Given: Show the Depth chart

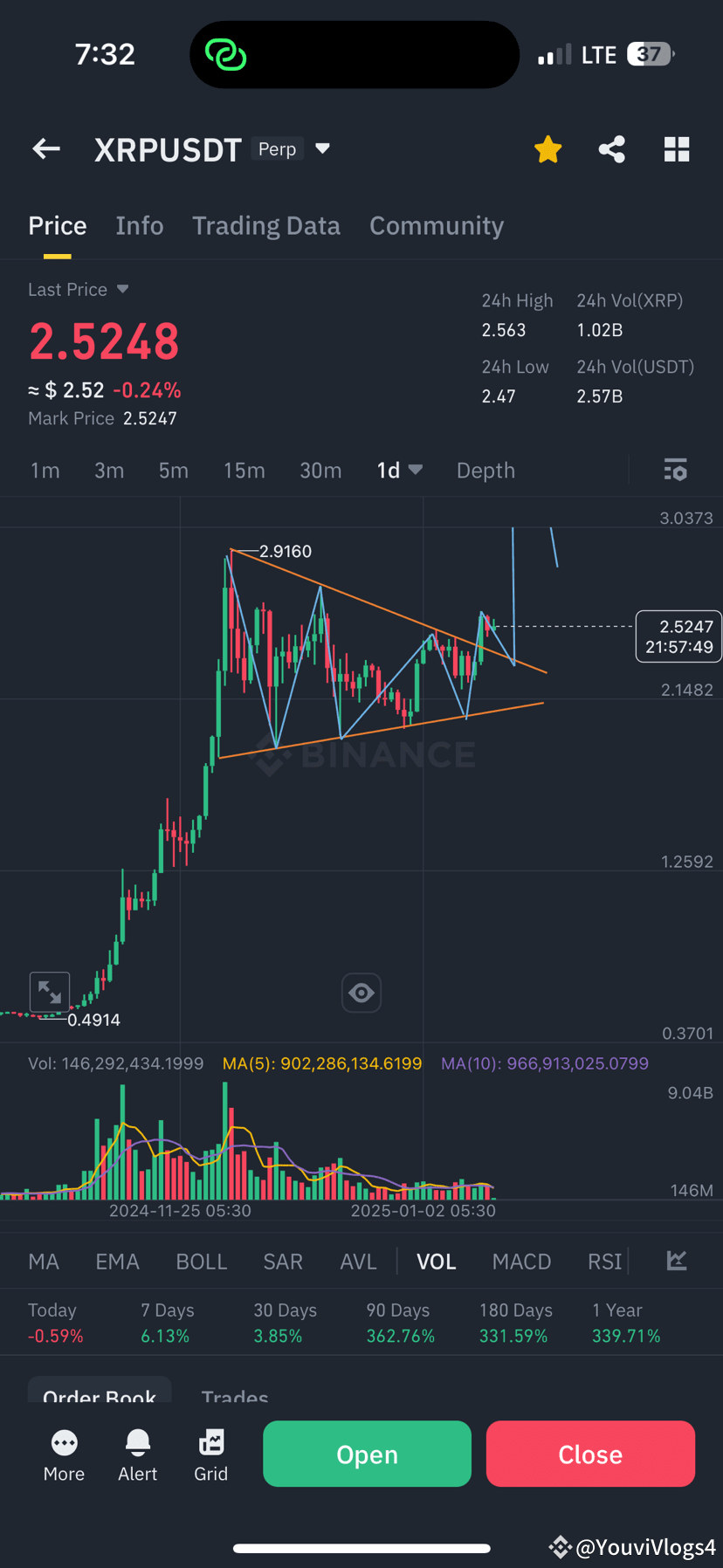Looking at the screenshot, I should click(485, 471).
